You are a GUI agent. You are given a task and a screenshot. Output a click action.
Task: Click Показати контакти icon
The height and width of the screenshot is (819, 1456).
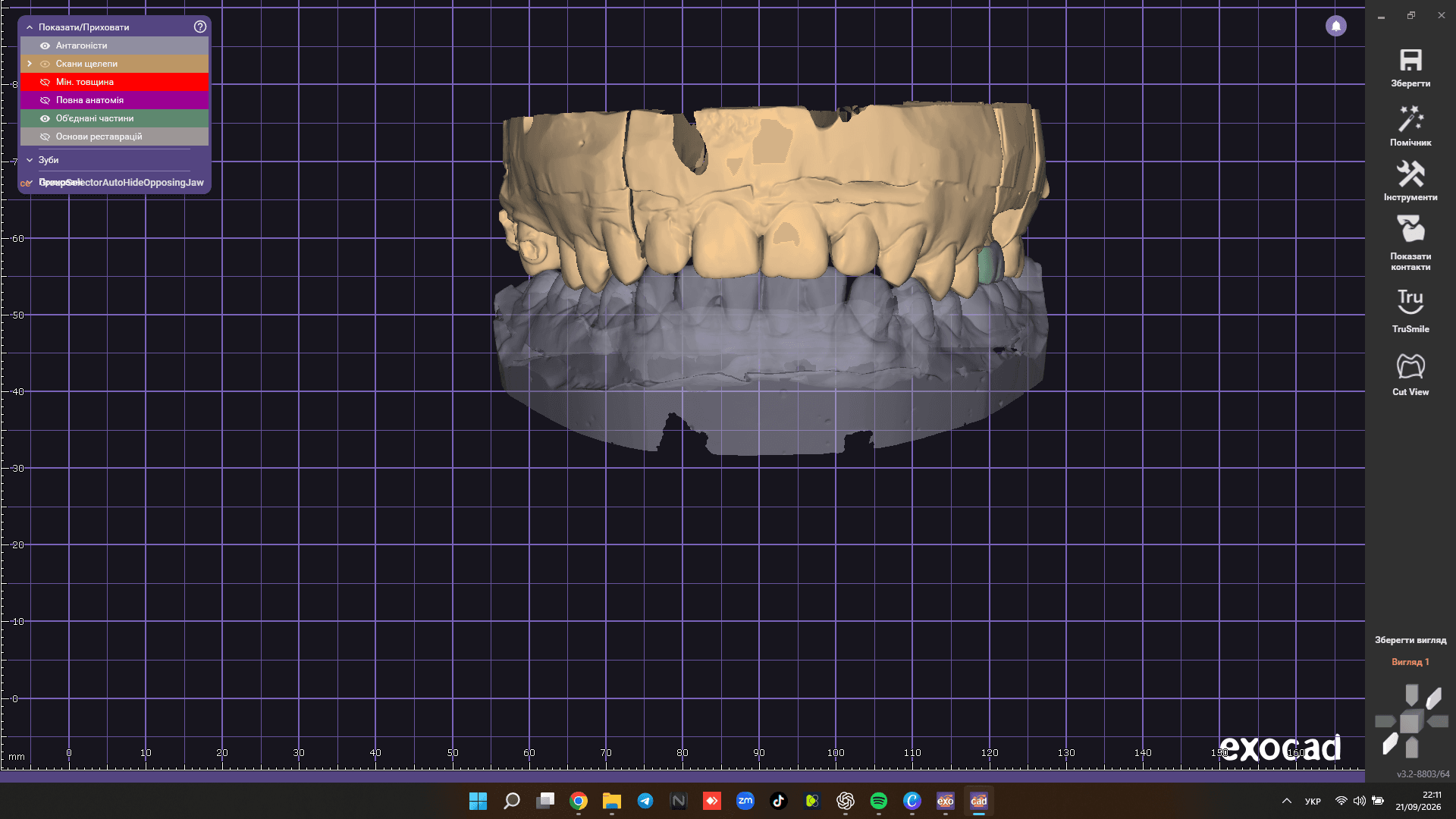click(1410, 228)
